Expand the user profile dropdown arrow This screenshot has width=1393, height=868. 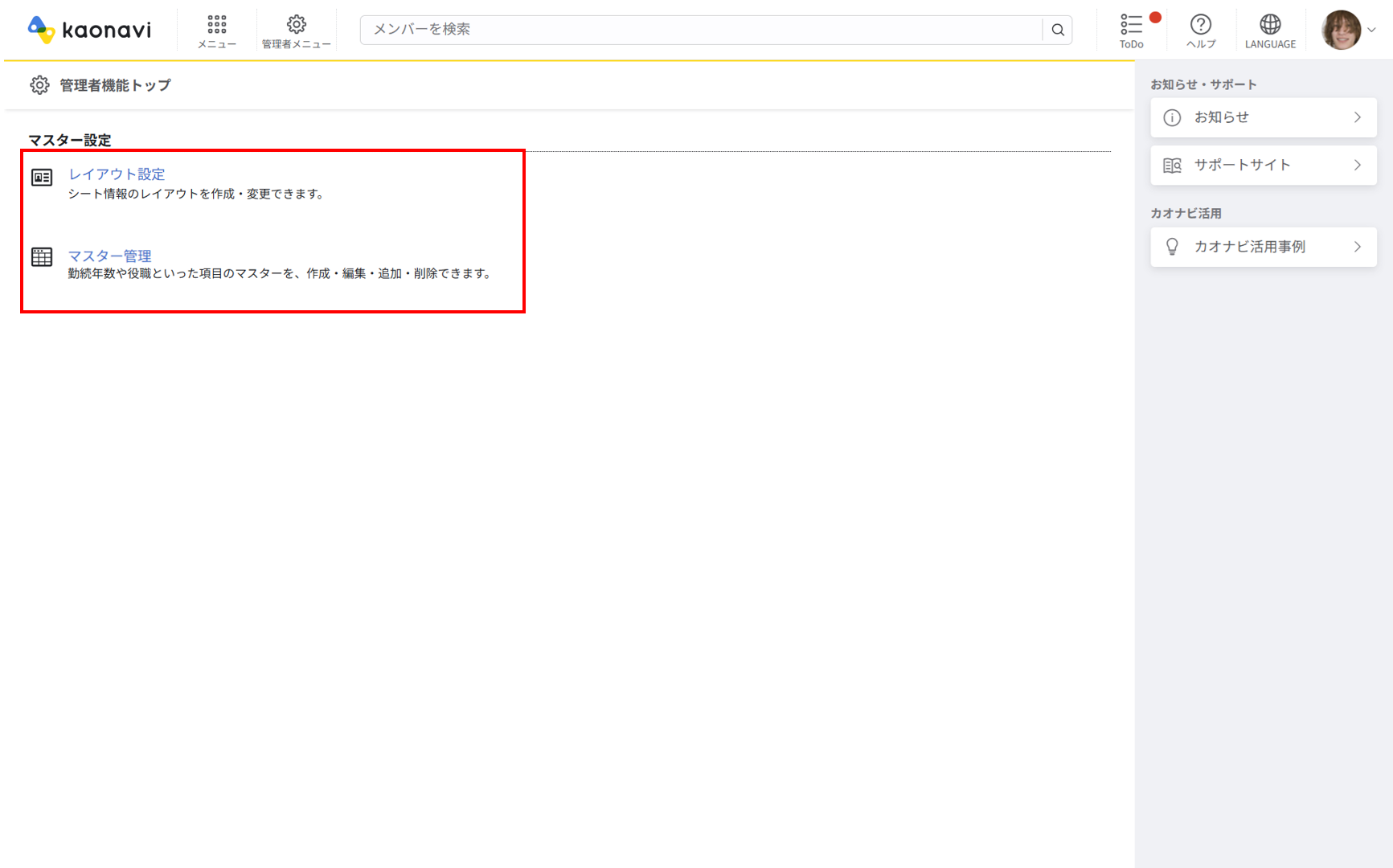(1372, 31)
